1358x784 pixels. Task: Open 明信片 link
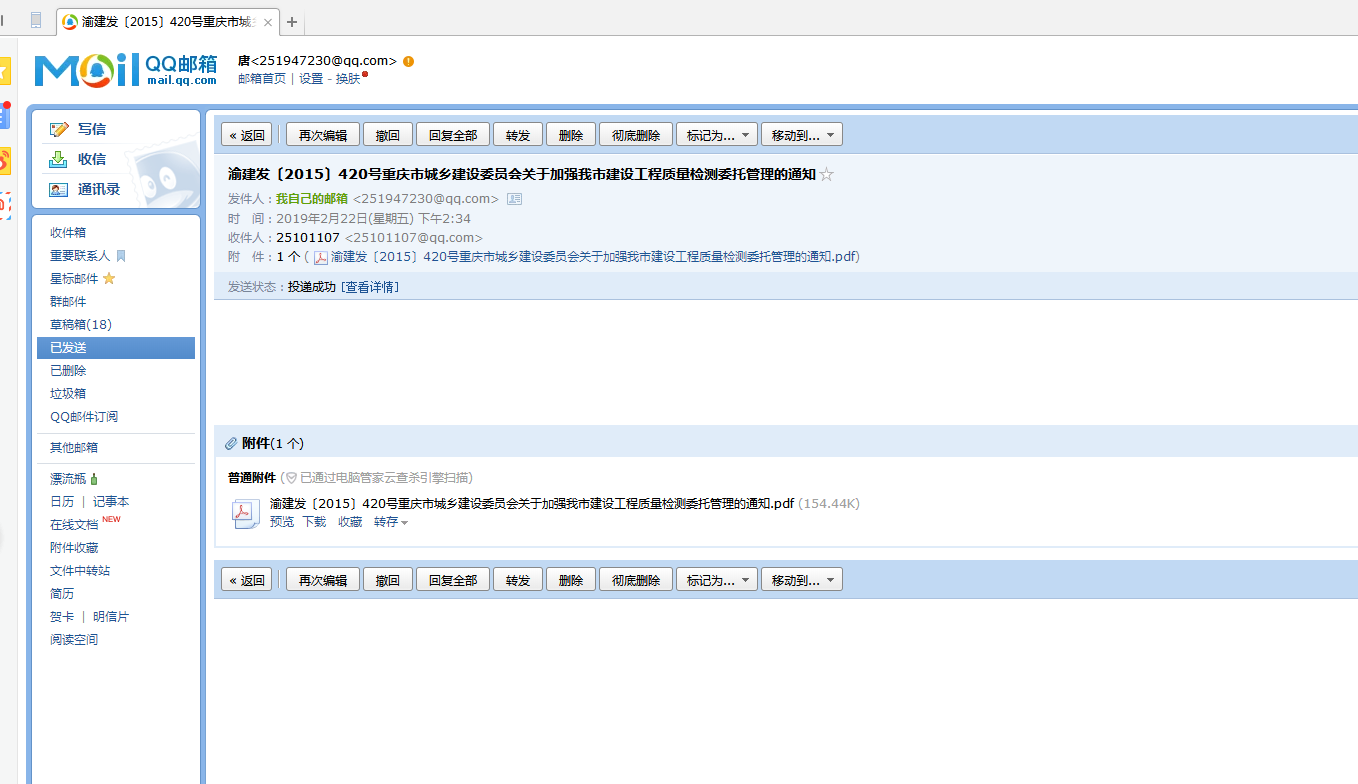click(x=111, y=617)
